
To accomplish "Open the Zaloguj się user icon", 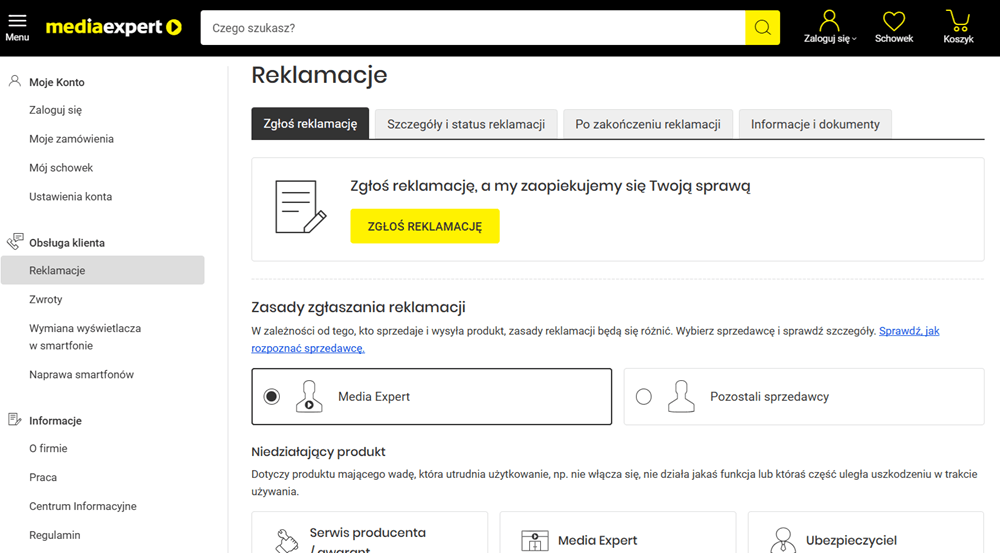I will (829, 20).
